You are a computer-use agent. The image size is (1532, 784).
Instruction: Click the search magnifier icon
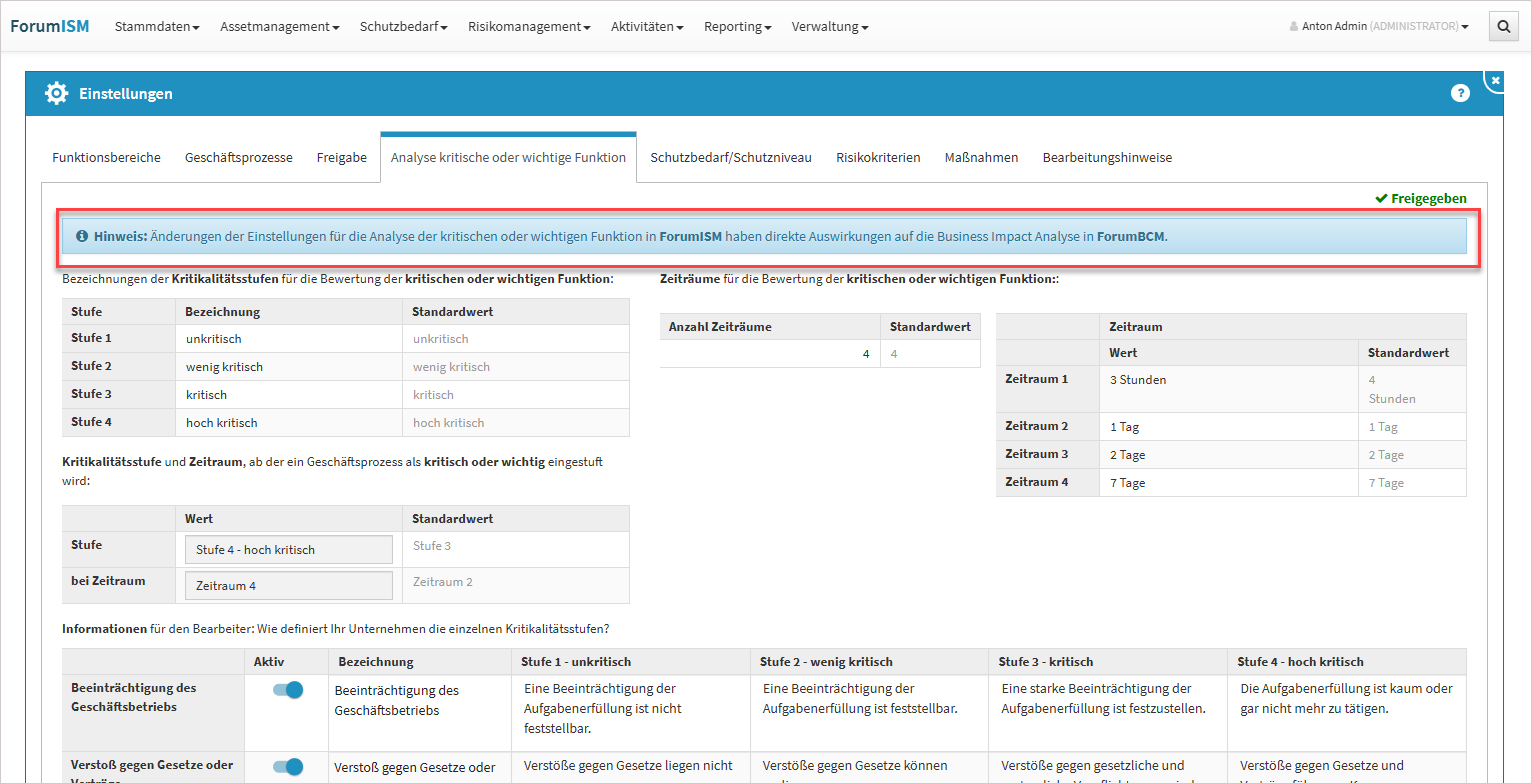tap(1503, 27)
